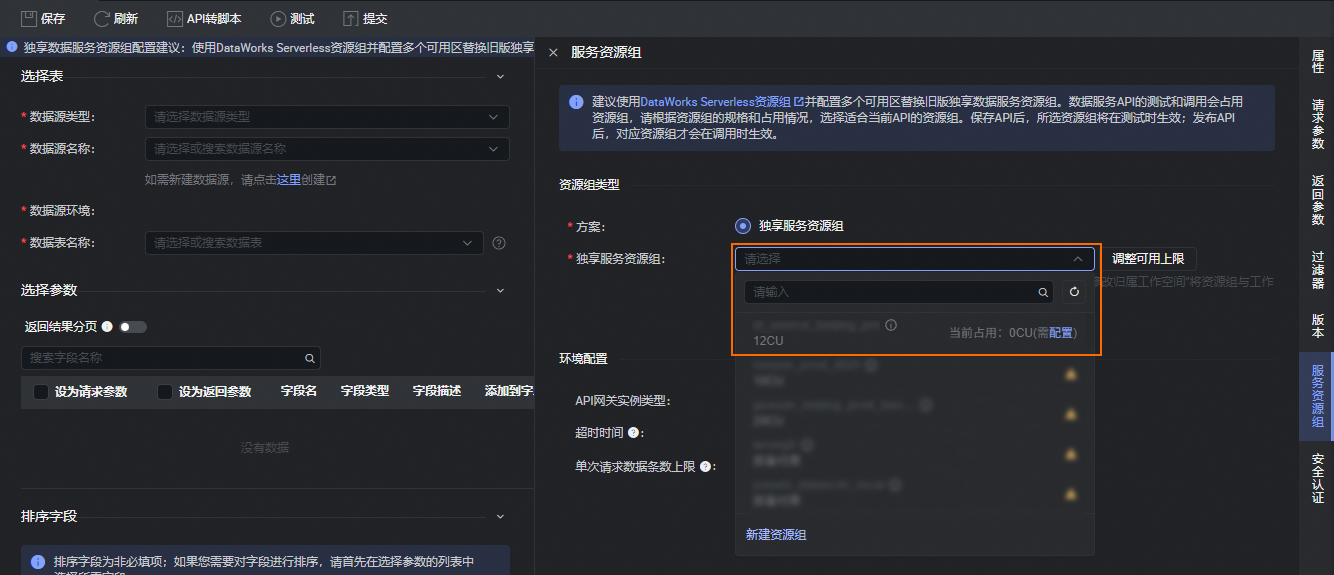The image size is (1334, 575).
Task: Click the 提交 (submit) toolbar button
Action: point(365,18)
